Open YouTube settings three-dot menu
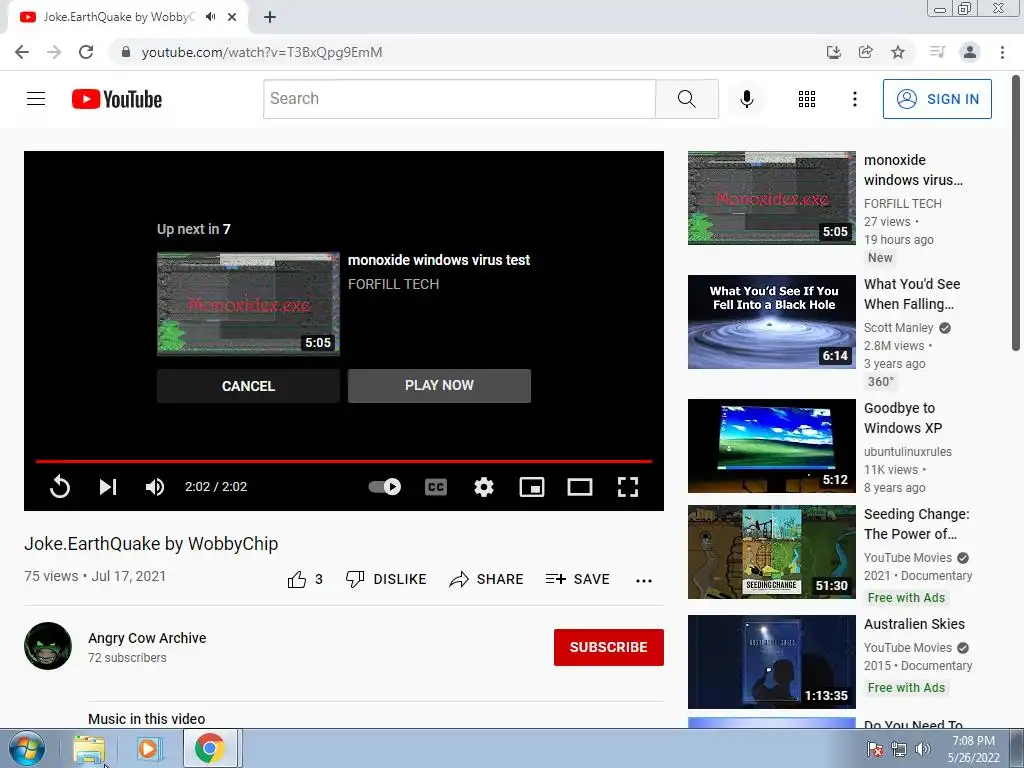Viewport: 1024px width, 768px height. point(854,99)
